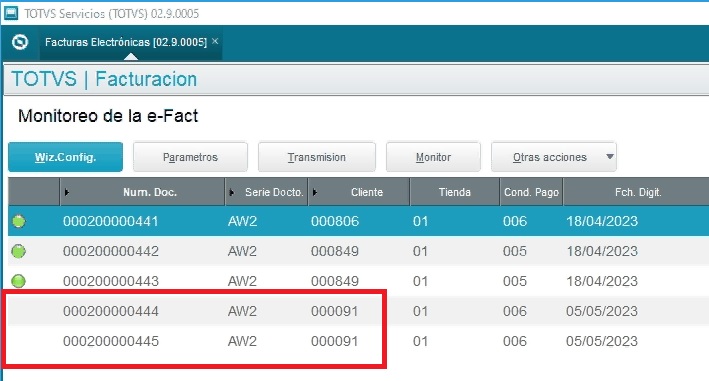Click series AW2 in row 000200000441
The image size is (709, 381).
pos(242,221)
